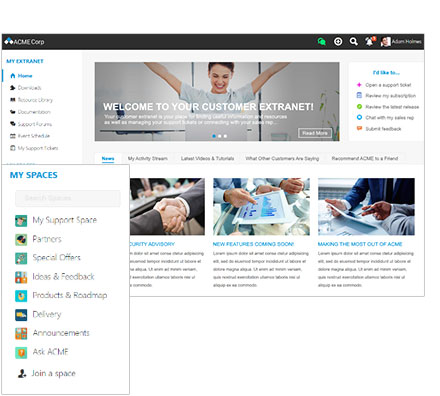
Task: Open the handshake article thumbnail
Action: click(167, 207)
